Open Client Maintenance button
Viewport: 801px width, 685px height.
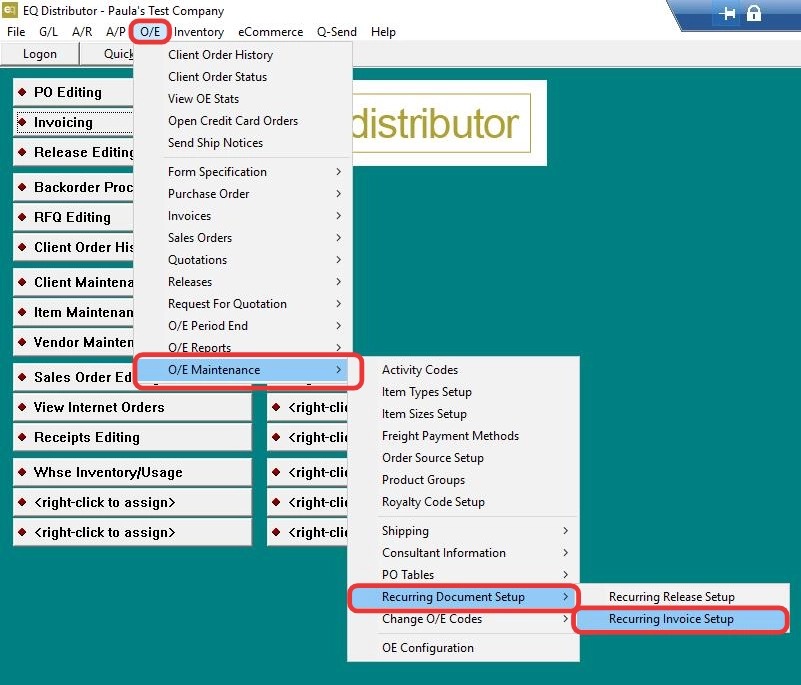pyautogui.click(x=73, y=282)
